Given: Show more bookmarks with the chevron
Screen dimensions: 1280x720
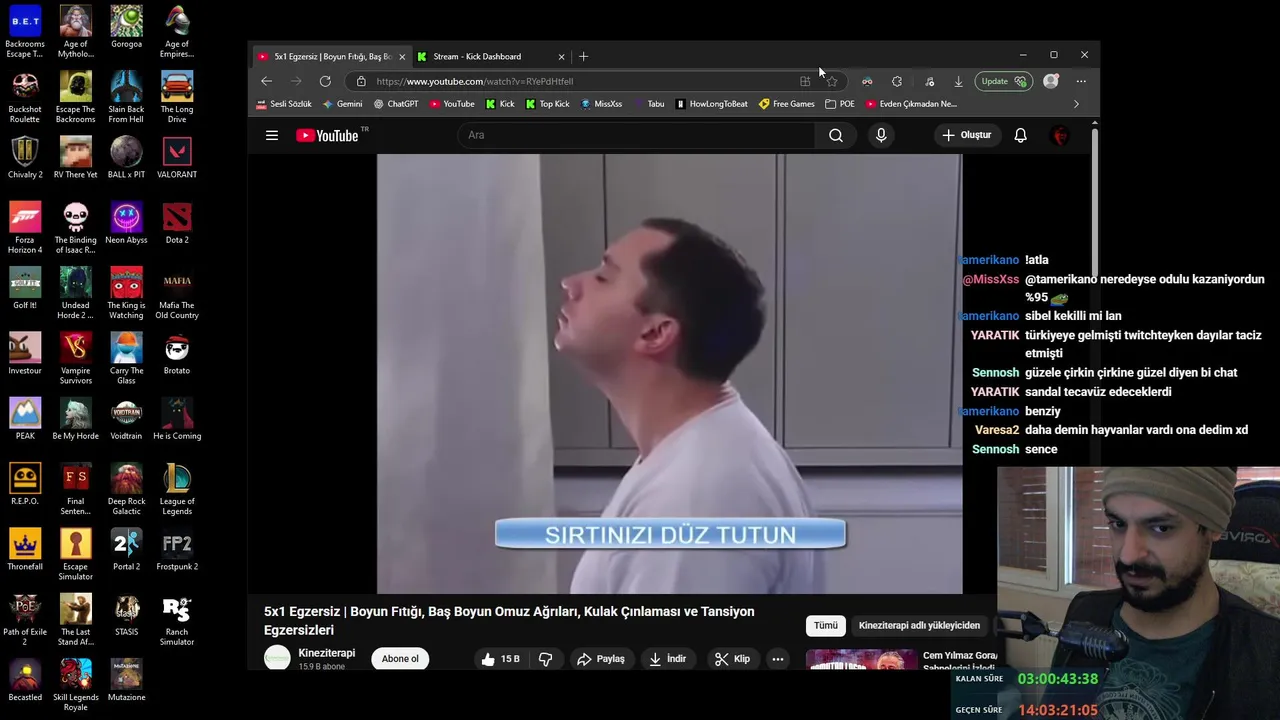Looking at the screenshot, I should point(1076,104).
